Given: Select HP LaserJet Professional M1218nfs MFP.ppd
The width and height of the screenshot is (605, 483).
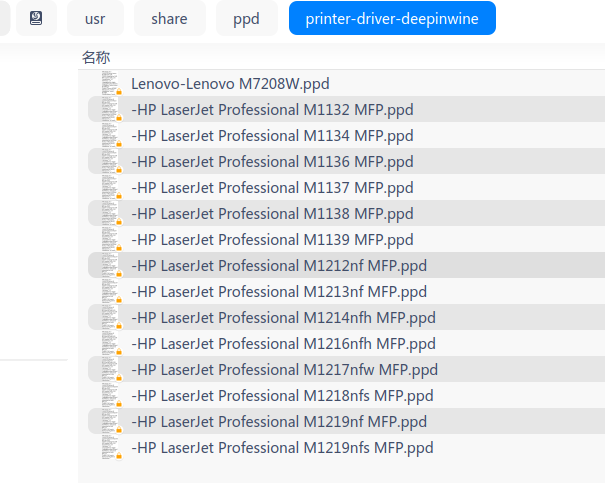Looking at the screenshot, I should [282, 396].
